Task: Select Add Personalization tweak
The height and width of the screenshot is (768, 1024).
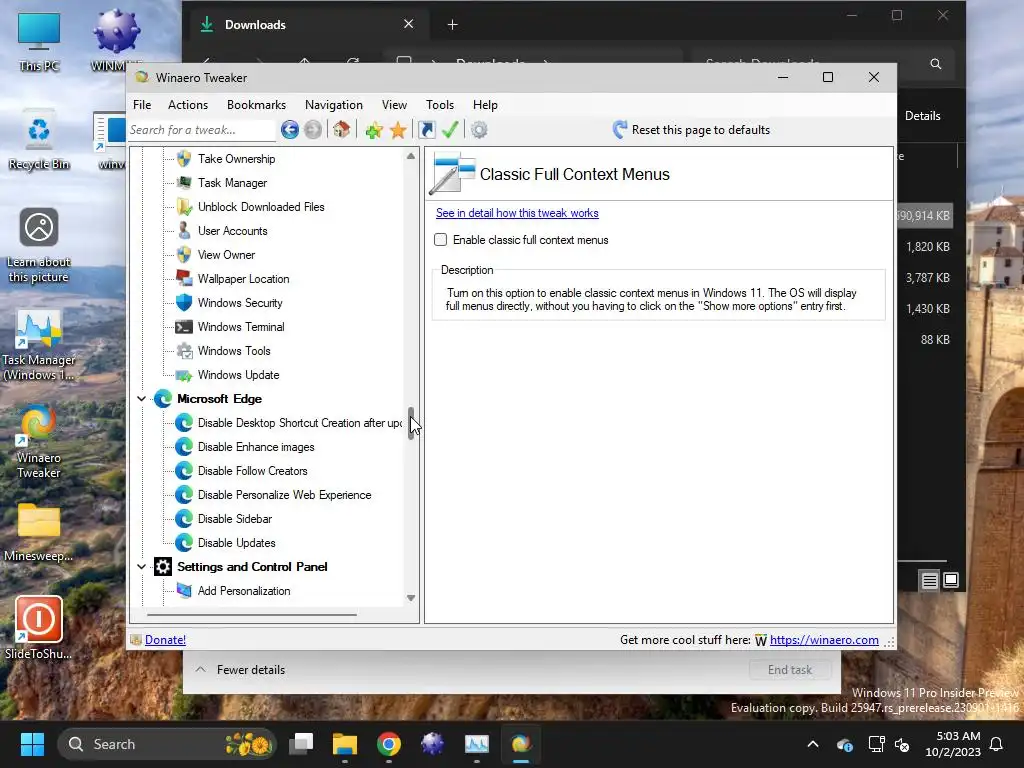Action: point(244,591)
